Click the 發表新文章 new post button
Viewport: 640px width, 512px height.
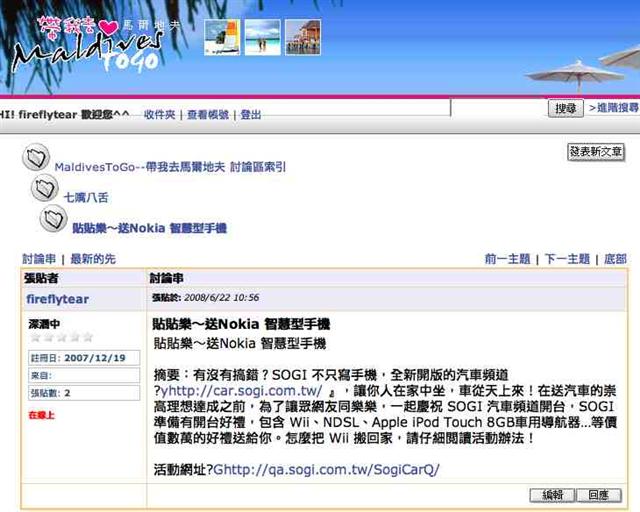coord(596,152)
